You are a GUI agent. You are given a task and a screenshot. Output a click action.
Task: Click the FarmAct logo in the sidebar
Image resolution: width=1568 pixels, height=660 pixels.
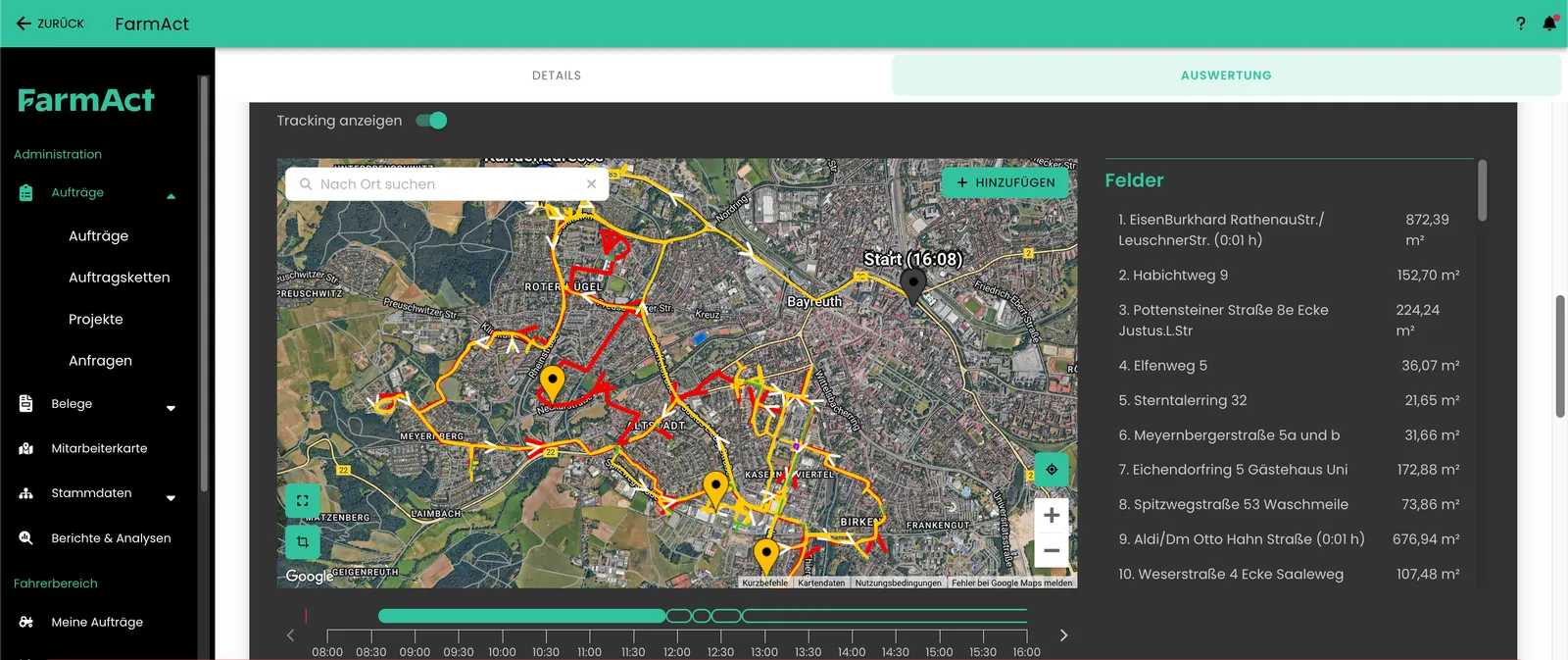click(86, 100)
